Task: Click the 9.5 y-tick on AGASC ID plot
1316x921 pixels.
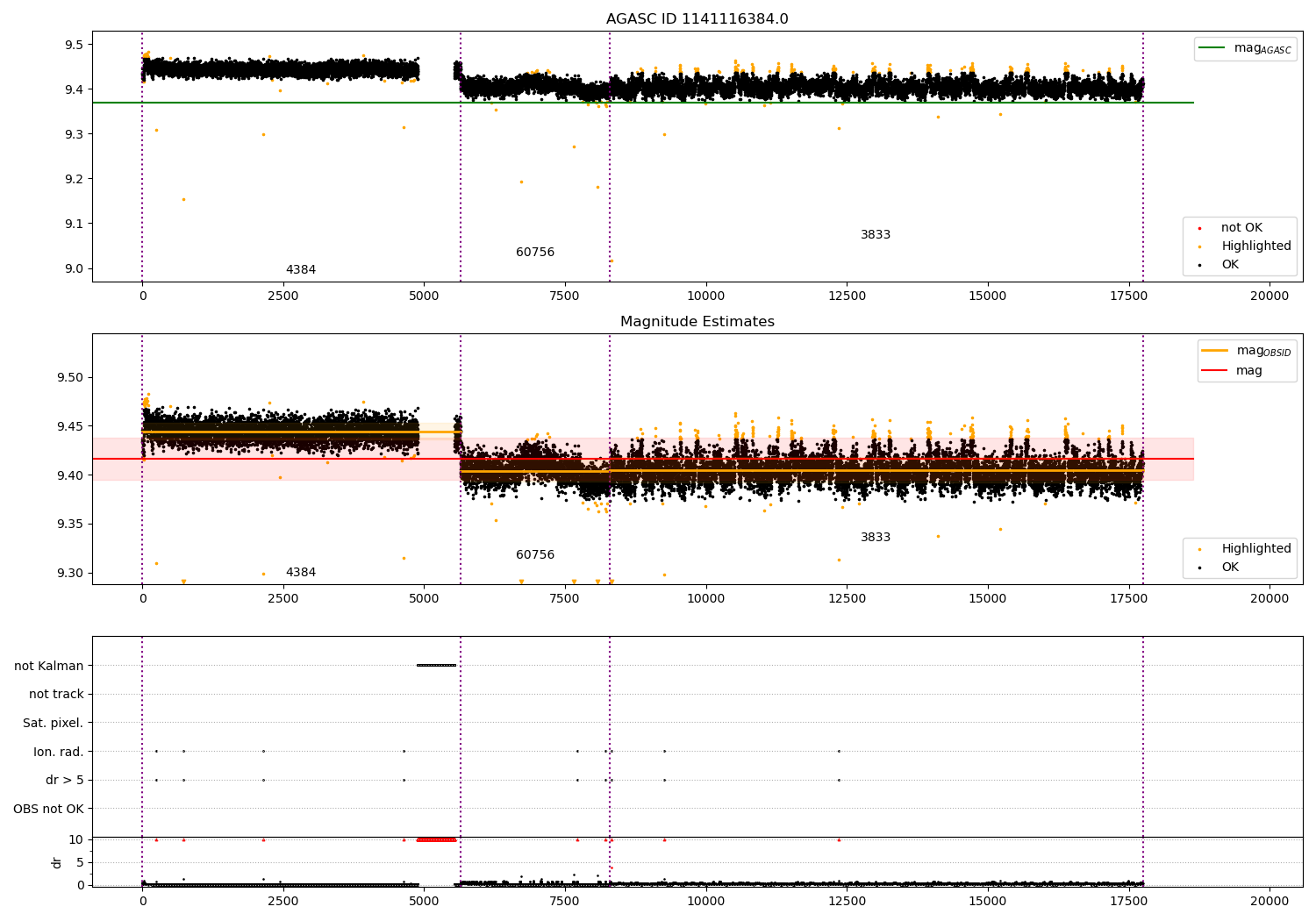Action: 75,45
